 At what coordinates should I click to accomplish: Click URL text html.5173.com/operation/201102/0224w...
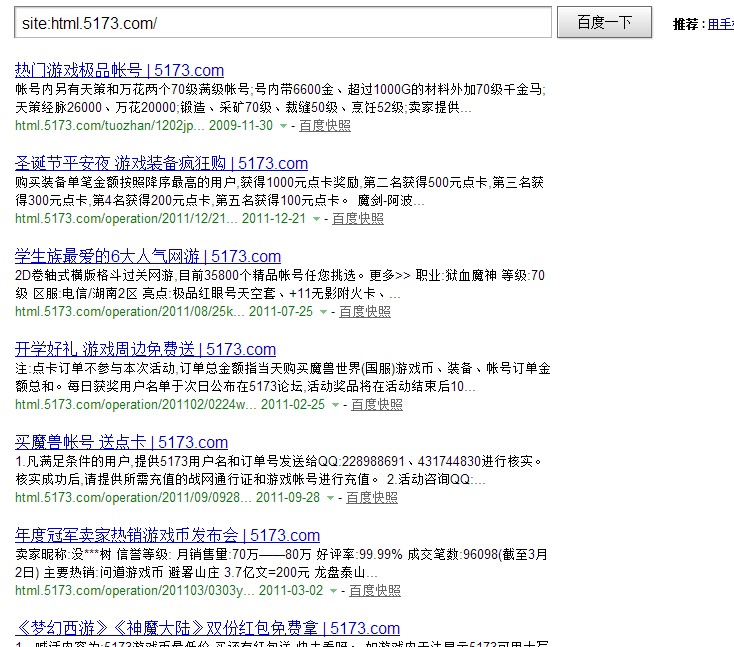pyautogui.click(x=136, y=404)
